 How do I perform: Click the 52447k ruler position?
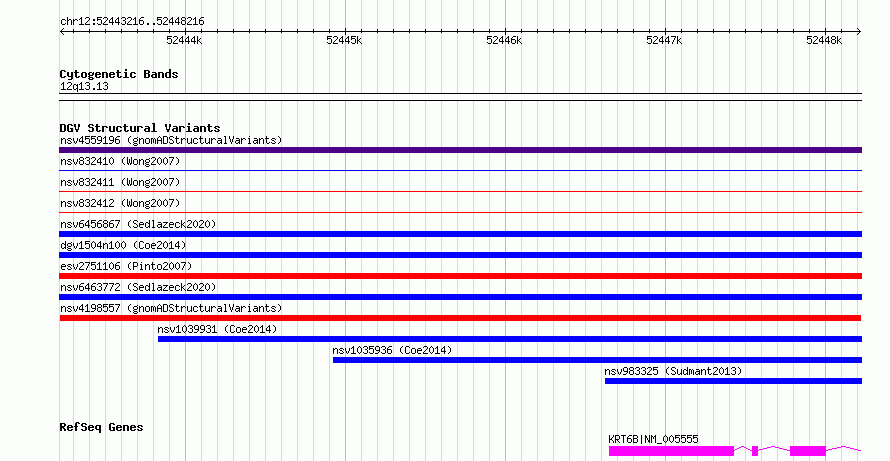pyautogui.click(x=664, y=41)
